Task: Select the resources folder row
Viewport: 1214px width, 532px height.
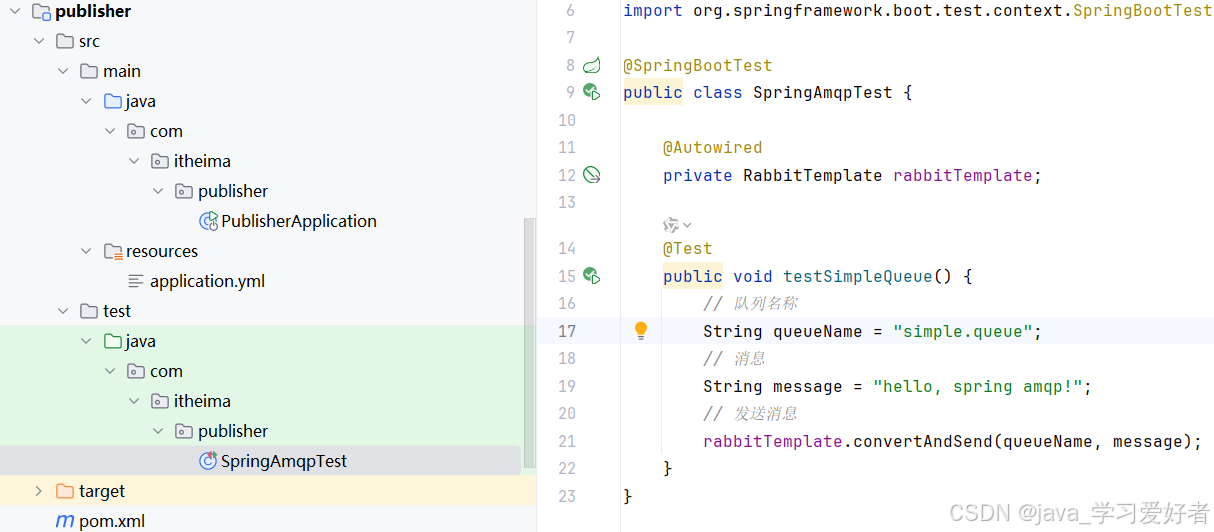Action: coord(260,251)
